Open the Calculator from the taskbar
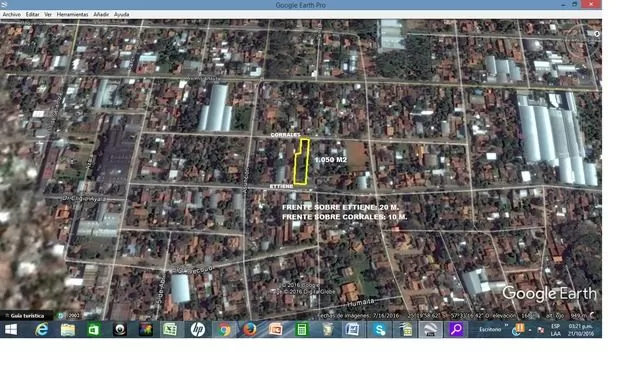This screenshot has height=377, width=640. (x=302, y=329)
